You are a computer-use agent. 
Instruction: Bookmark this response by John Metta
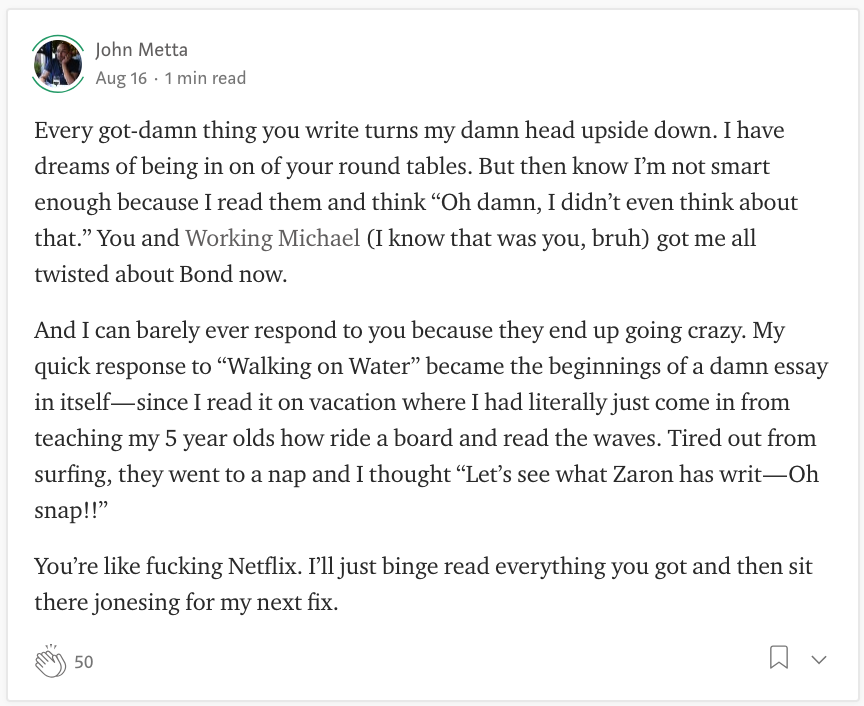pos(779,657)
